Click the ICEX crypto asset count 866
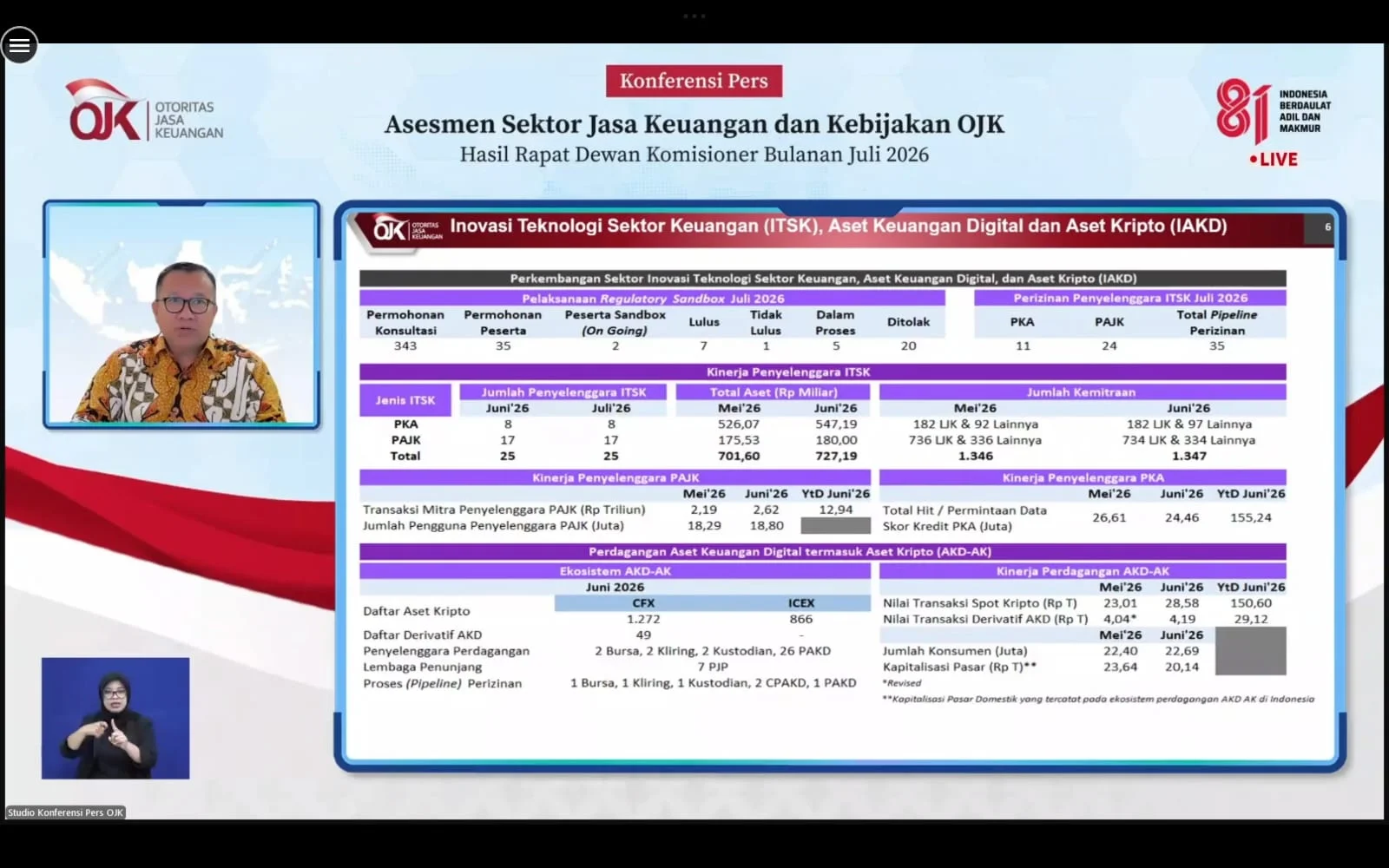 point(801,619)
